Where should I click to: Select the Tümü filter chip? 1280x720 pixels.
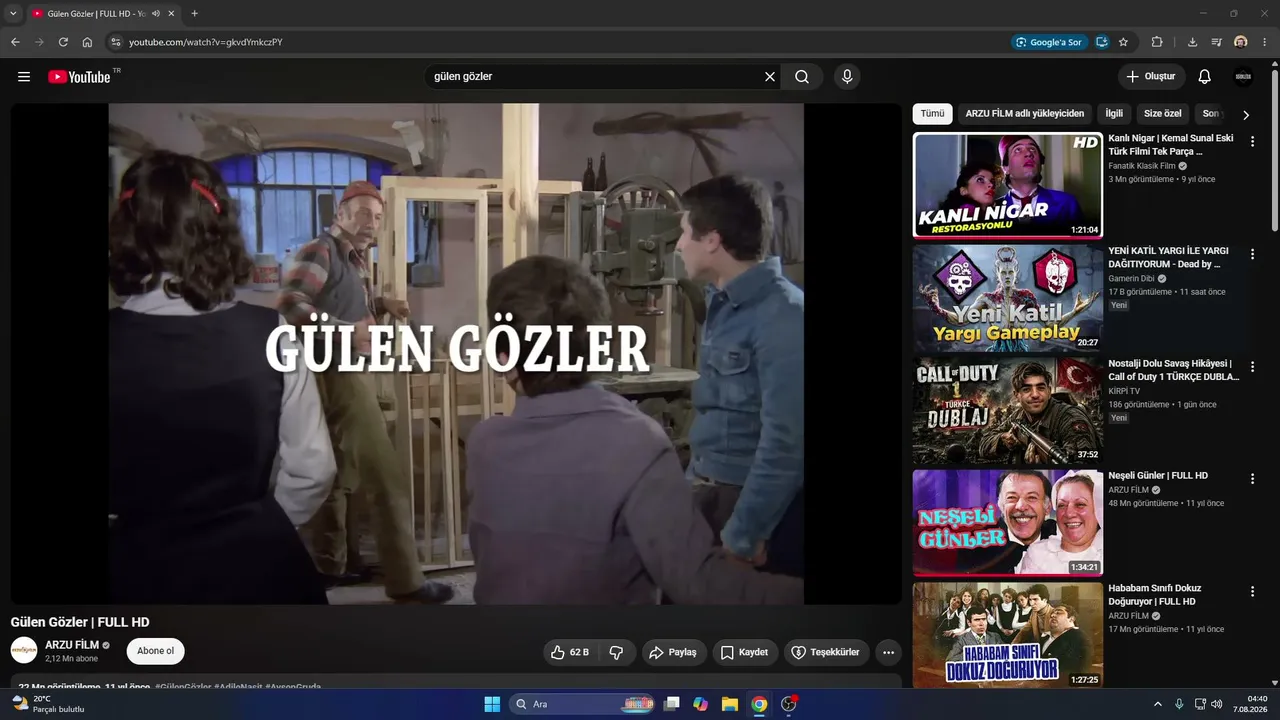pos(932,114)
